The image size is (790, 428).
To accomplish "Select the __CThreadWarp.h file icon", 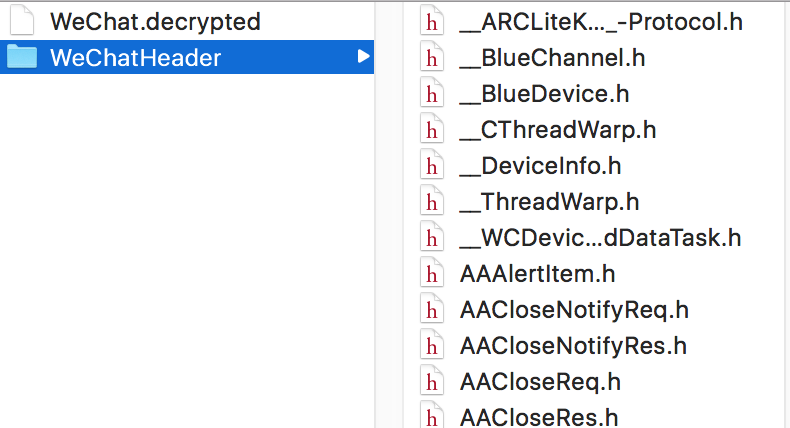I will pos(432,130).
